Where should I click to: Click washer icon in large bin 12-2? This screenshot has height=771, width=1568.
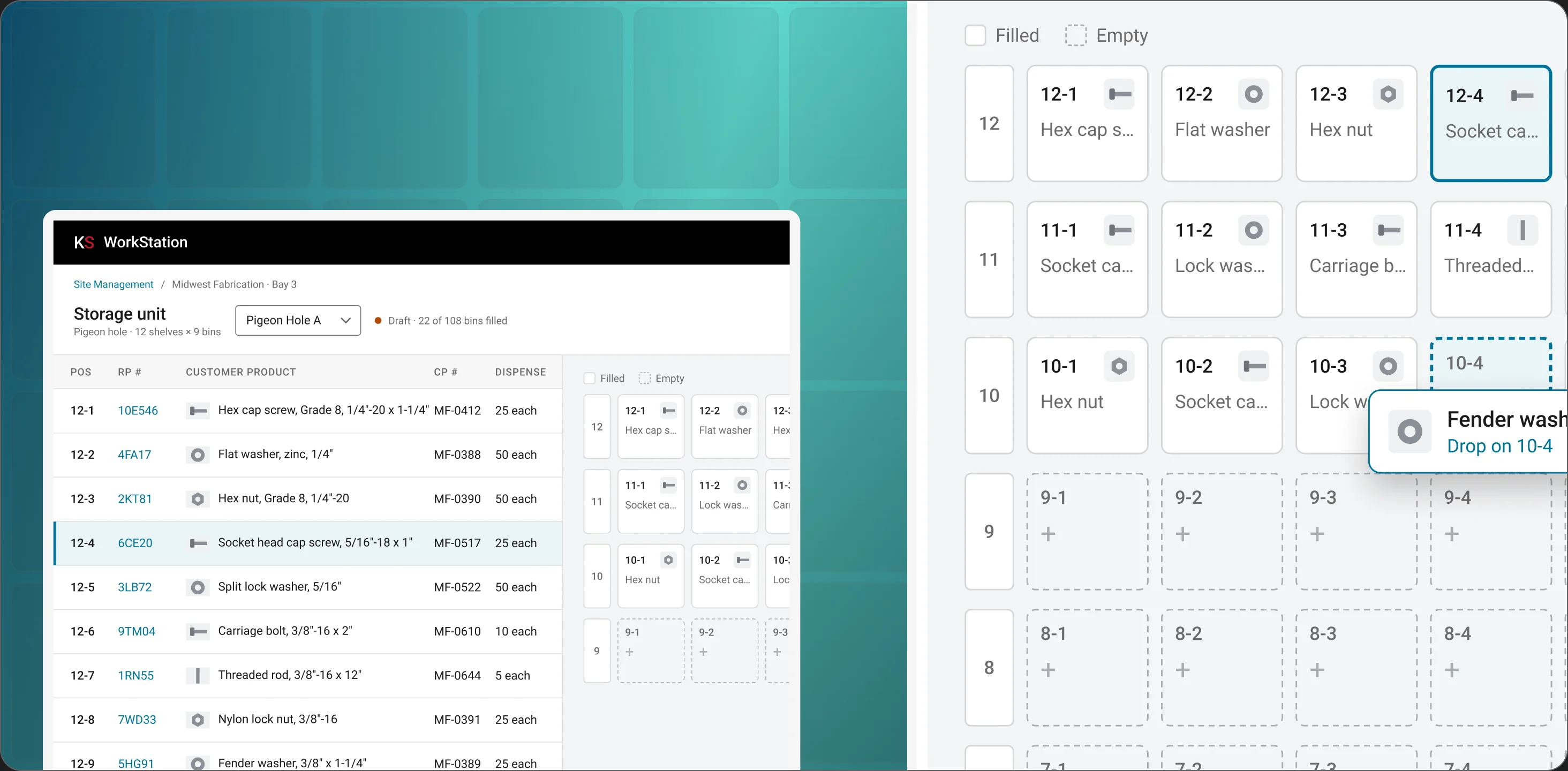[x=1253, y=94]
